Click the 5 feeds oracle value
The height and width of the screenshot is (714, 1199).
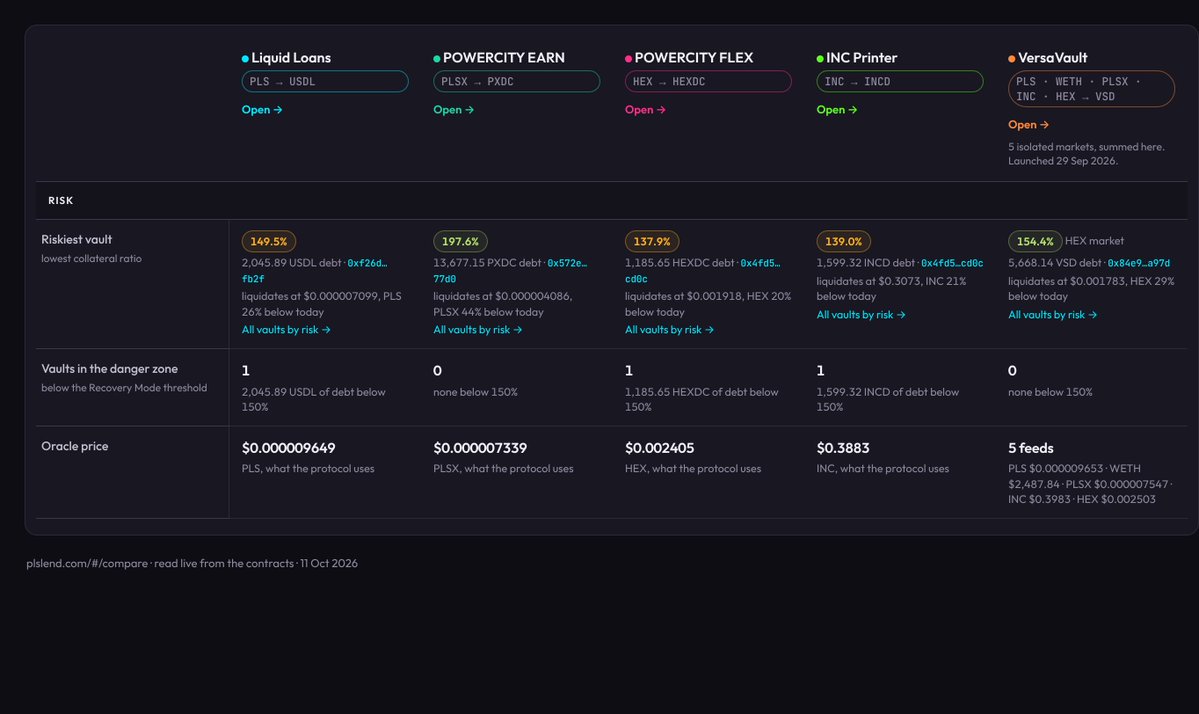pos(1031,448)
